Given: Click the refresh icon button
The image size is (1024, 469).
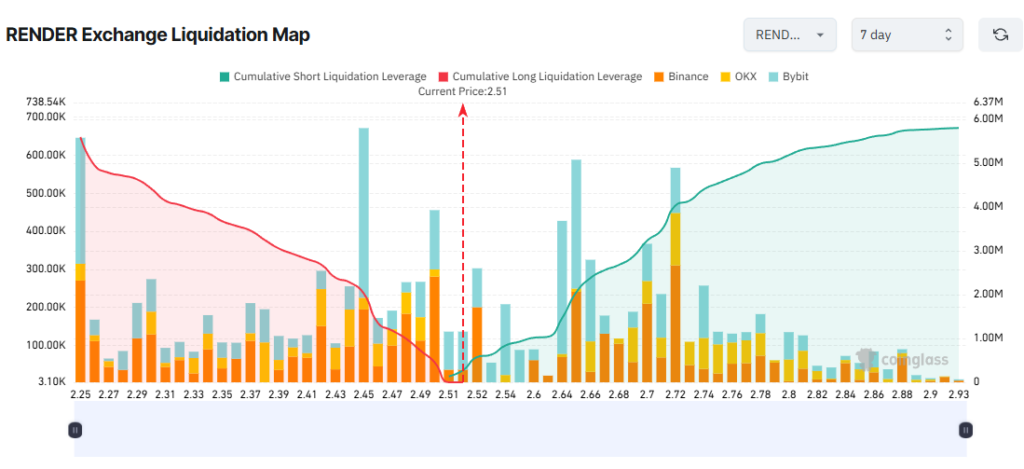Looking at the screenshot, I should (x=1000, y=35).
